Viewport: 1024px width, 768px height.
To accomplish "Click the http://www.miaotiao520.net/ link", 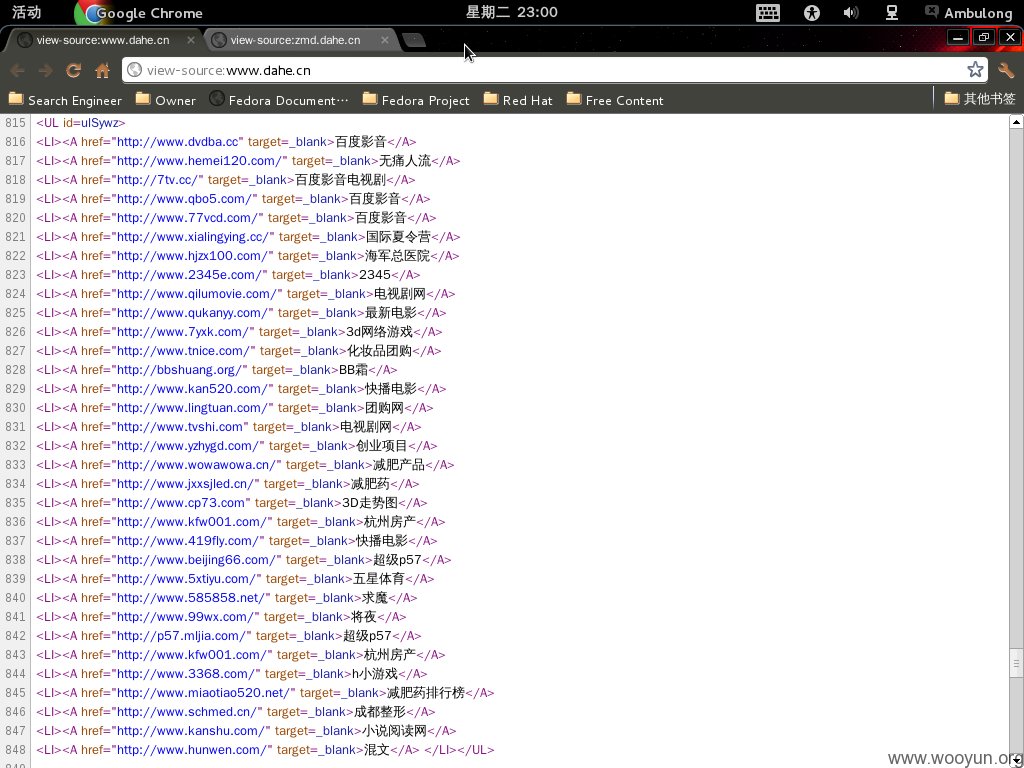I will (204, 692).
